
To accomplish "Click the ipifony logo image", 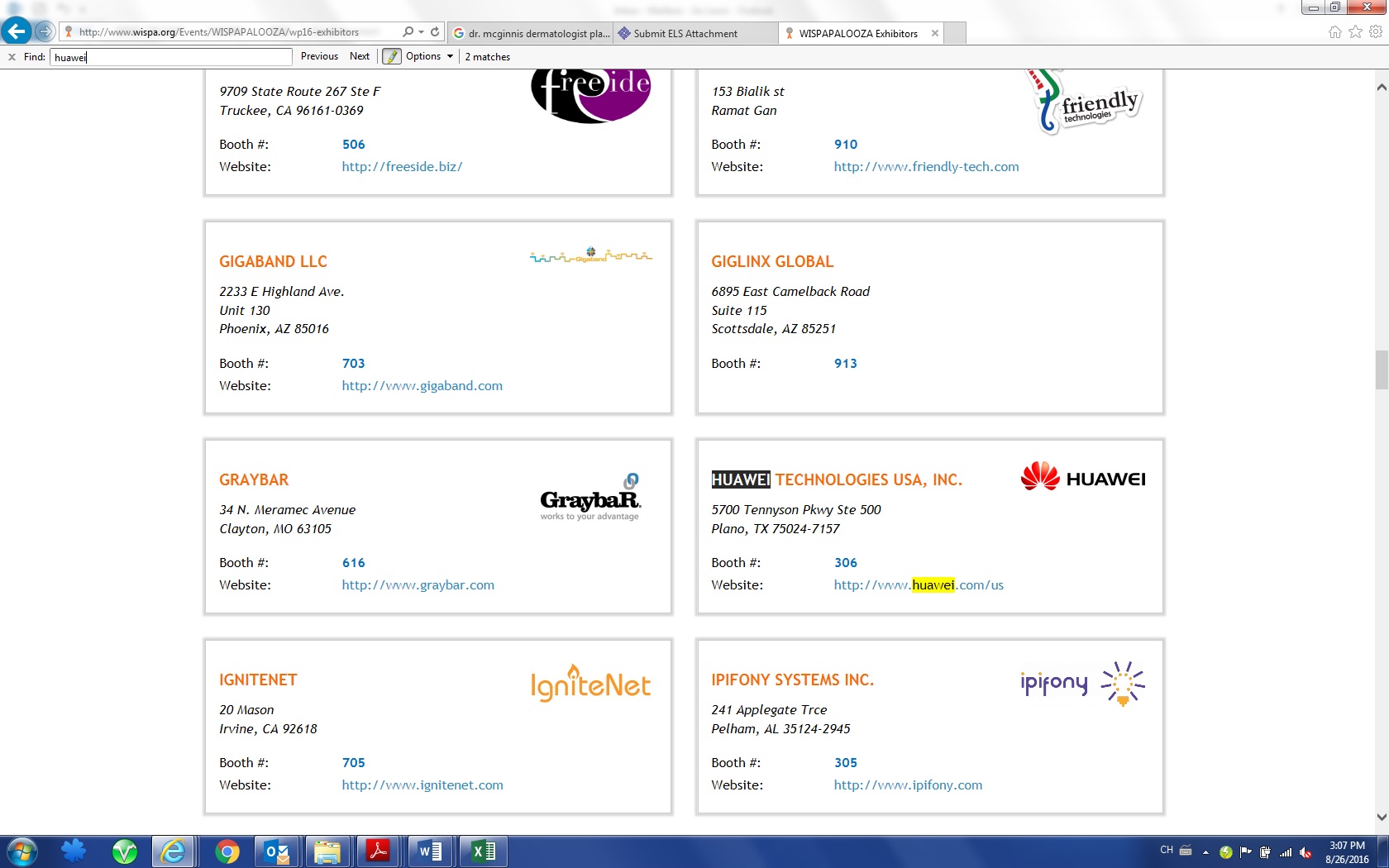I will (1083, 683).
